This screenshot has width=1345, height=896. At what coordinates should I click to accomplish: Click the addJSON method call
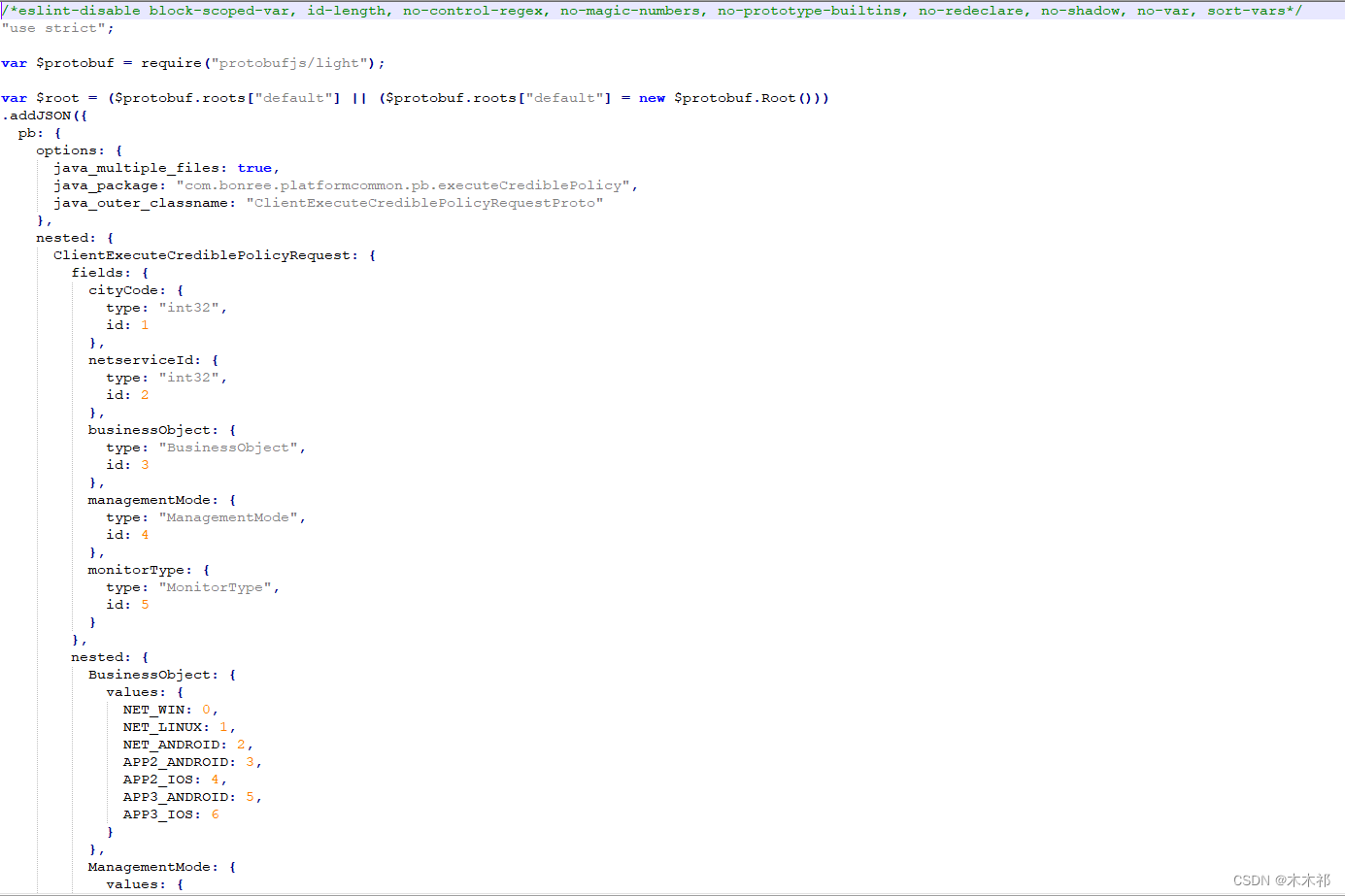click(x=36, y=115)
